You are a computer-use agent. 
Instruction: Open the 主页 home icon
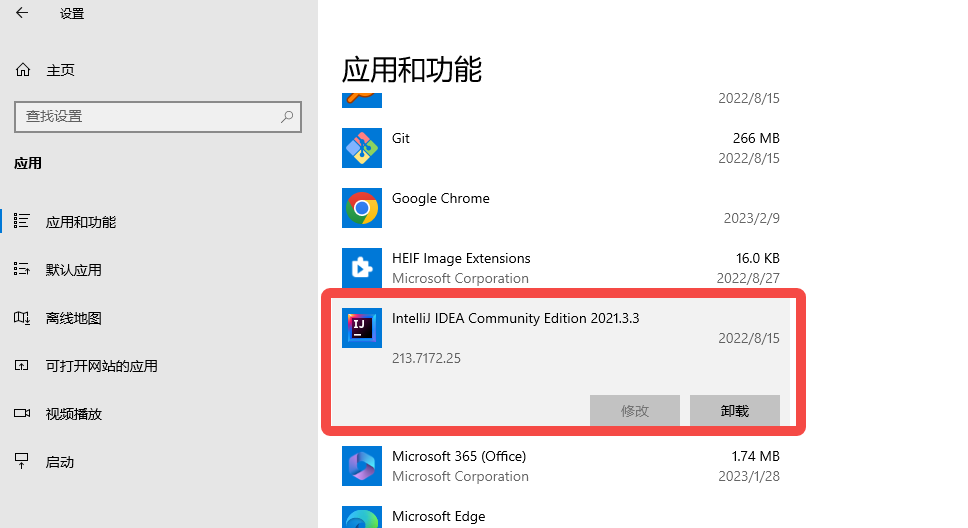[23, 70]
